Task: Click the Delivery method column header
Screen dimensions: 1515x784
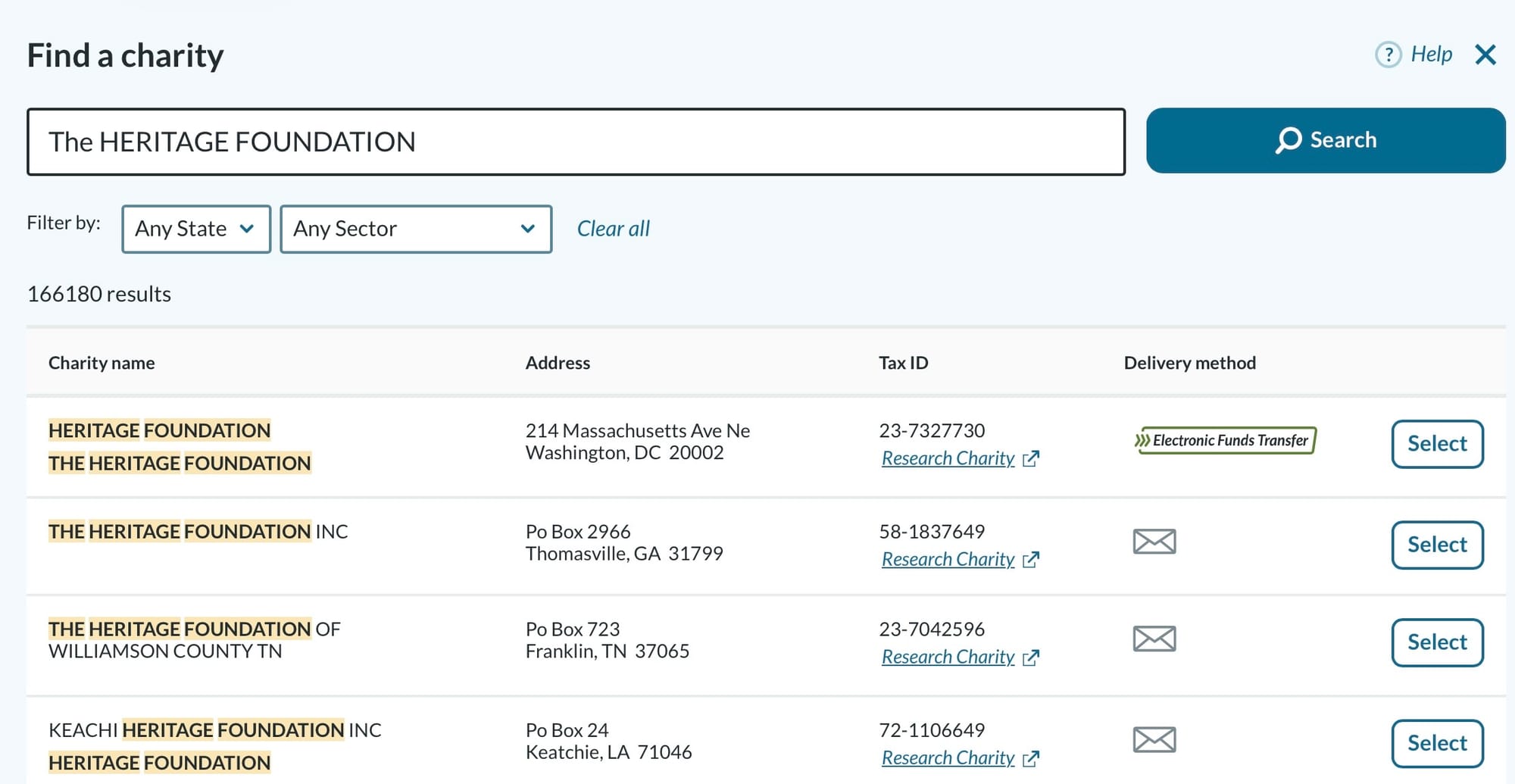Action: (x=1189, y=363)
